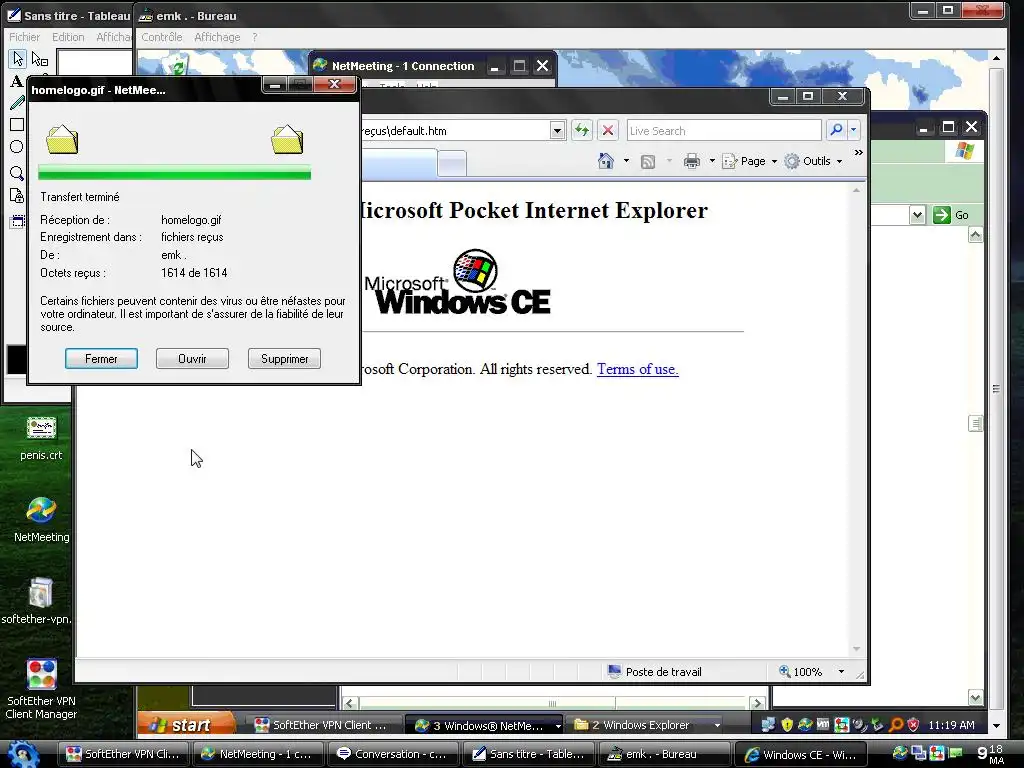Click the black color swatch in Tableau
This screenshot has width=1024, height=768.
click(16, 360)
